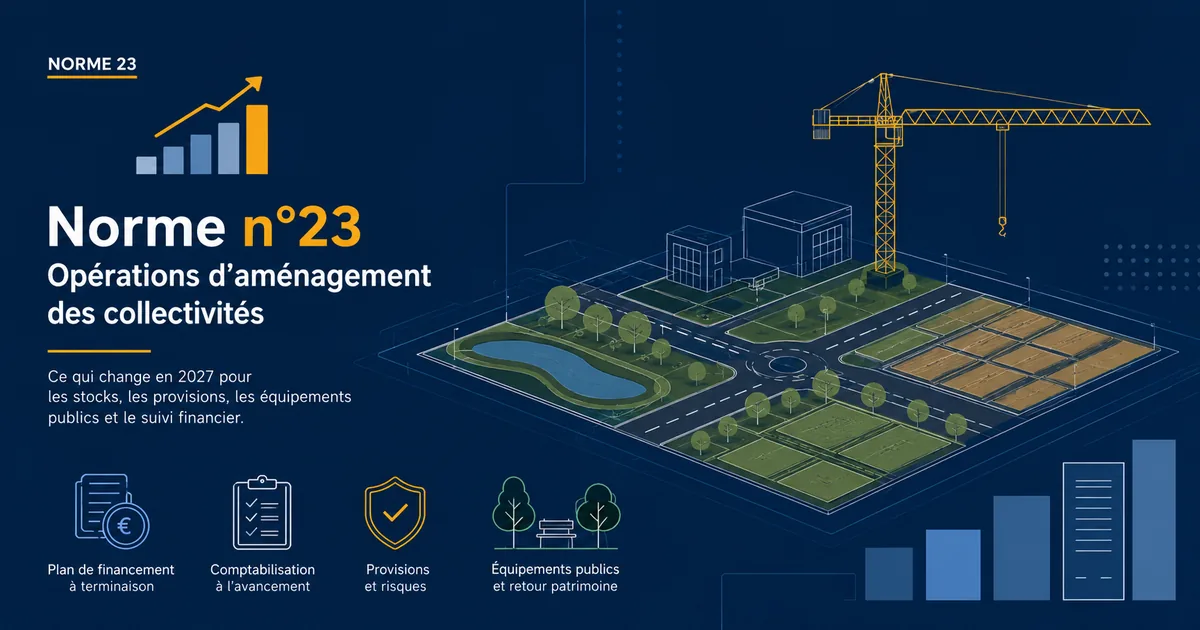The height and width of the screenshot is (630, 1200).
Task: Click 'Équipements publics et retour patrimoine' label
Action: [x=555, y=578]
